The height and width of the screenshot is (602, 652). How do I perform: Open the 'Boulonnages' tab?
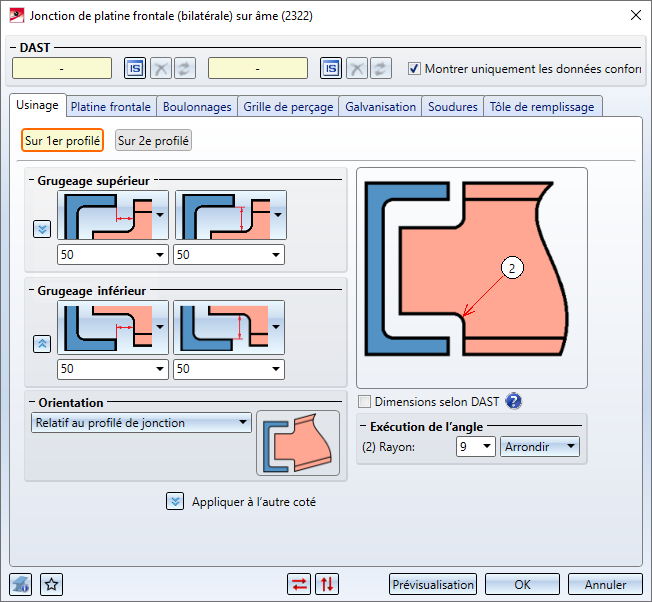197,106
